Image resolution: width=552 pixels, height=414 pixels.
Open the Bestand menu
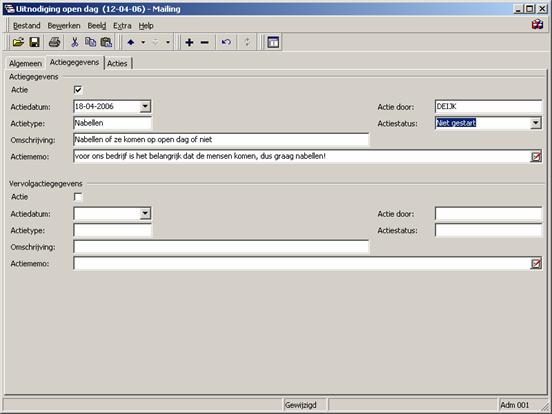click(x=27, y=26)
